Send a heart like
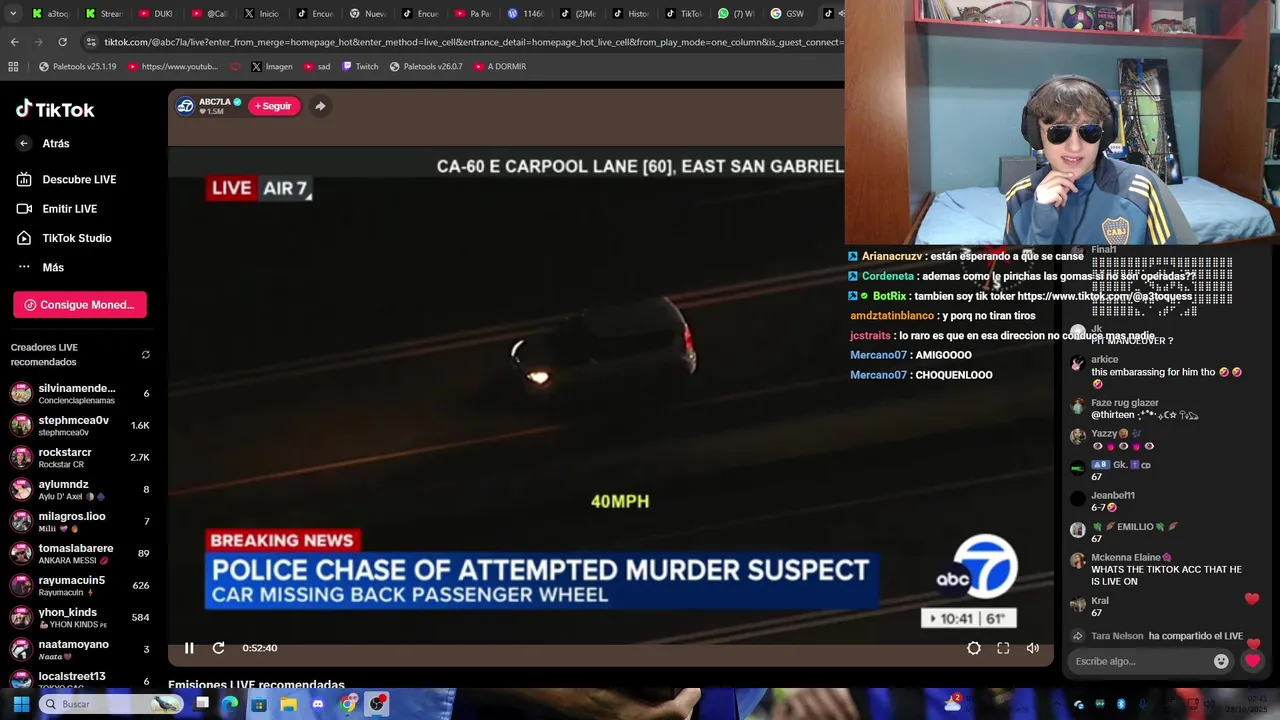Viewport: 1280px width, 720px height. (1252, 661)
